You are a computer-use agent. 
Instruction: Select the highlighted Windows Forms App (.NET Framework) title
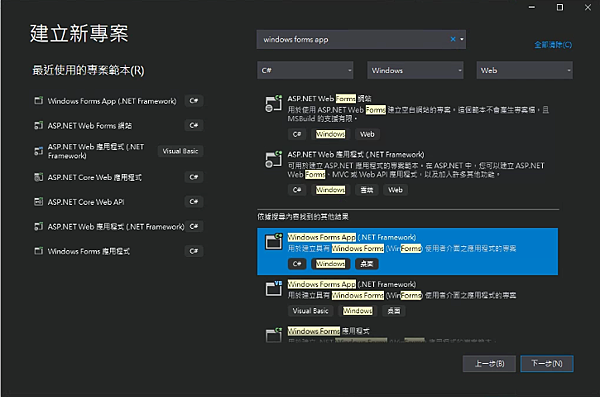click(352, 237)
